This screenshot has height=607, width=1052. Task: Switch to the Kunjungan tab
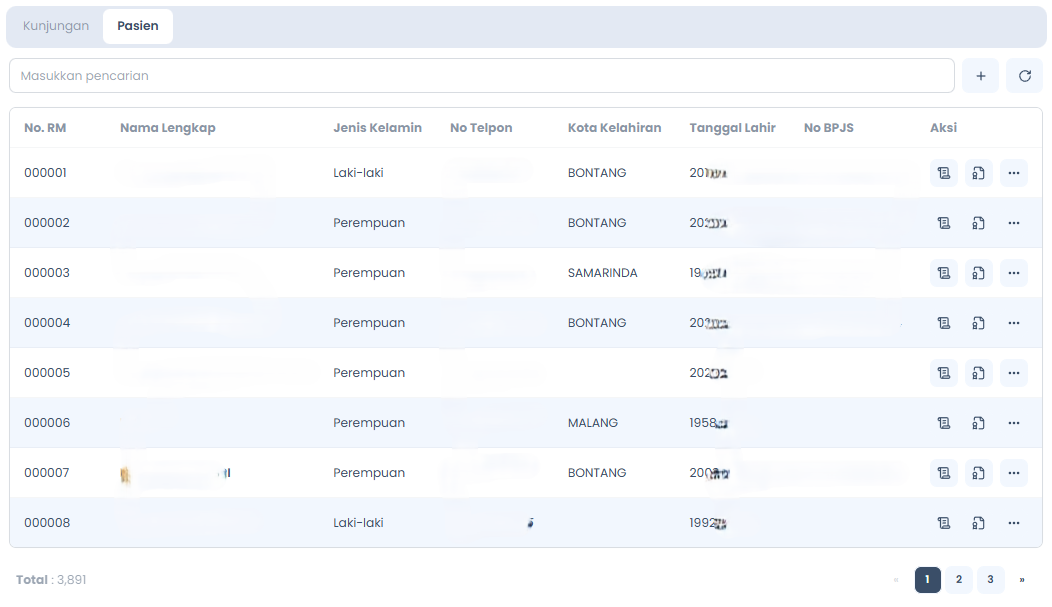tap(56, 26)
